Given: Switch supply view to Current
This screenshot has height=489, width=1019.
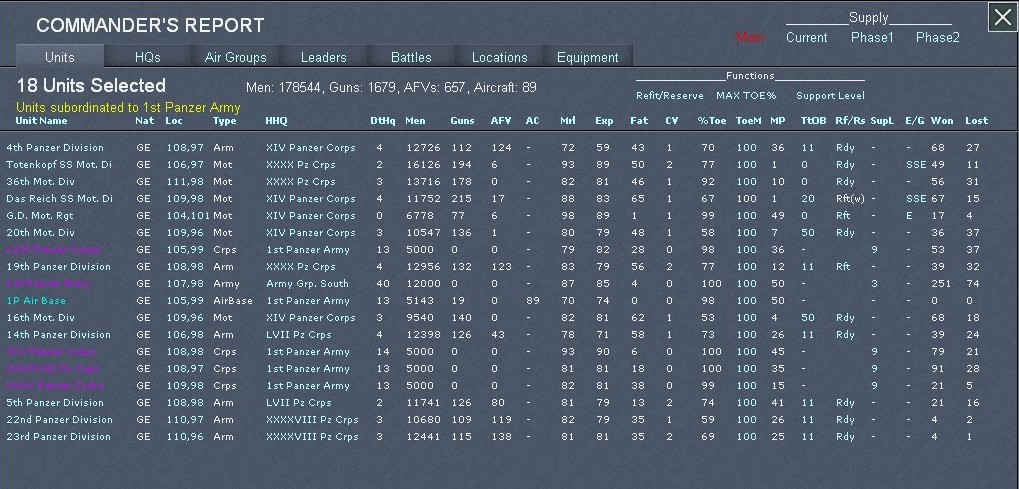Looking at the screenshot, I should [x=806, y=38].
